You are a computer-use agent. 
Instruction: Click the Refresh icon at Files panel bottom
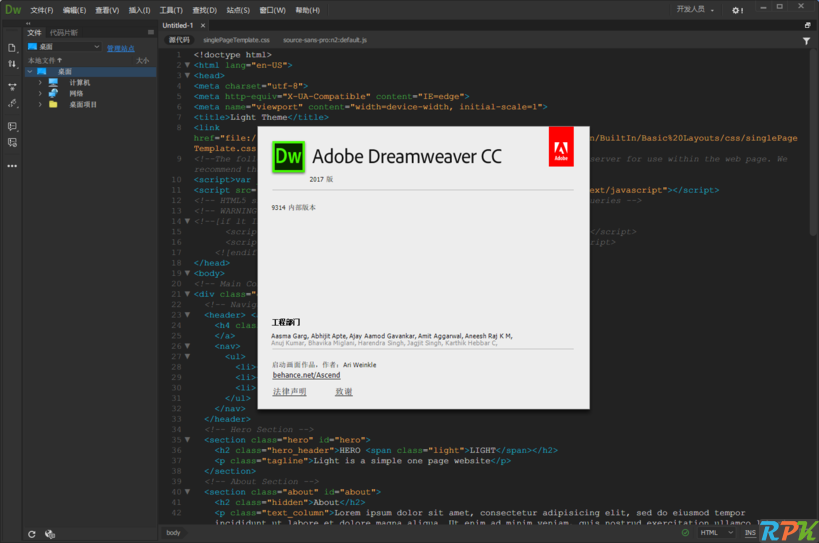point(32,534)
